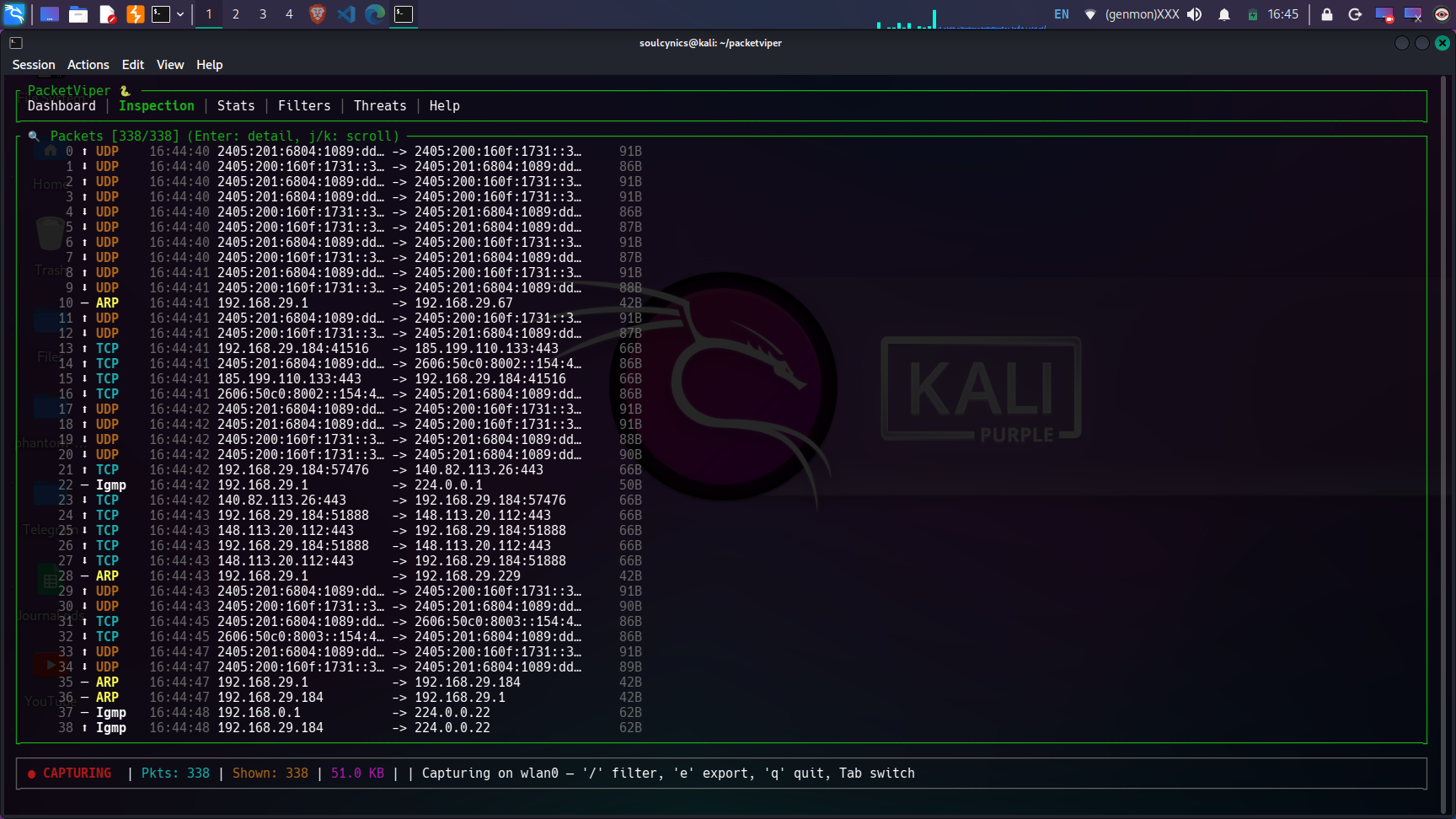Image resolution: width=1456 pixels, height=819 pixels.
Task: Open the volume speaker control
Action: [1195, 14]
